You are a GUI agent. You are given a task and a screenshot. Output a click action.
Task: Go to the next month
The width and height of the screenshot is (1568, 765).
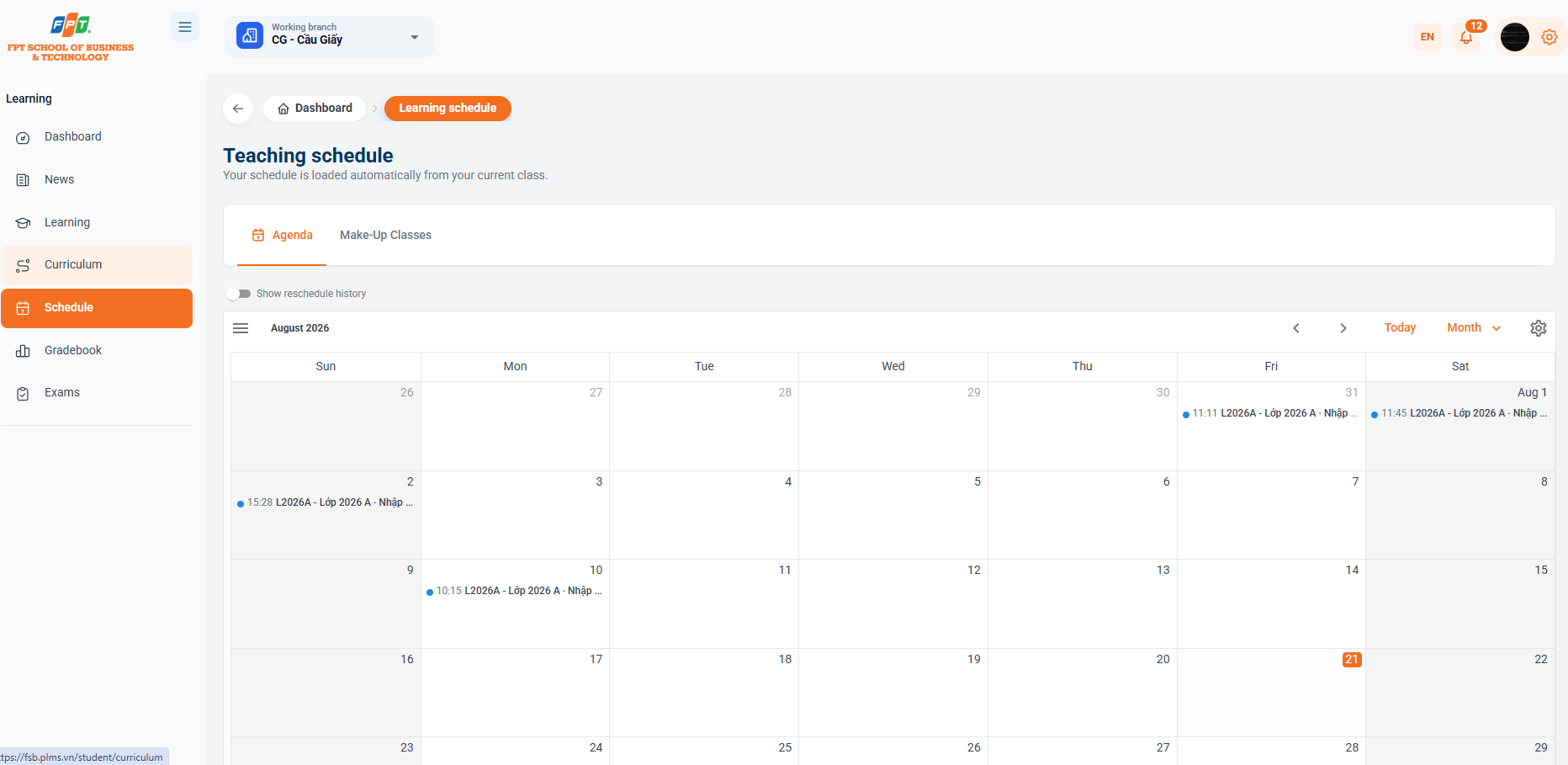(1343, 328)
